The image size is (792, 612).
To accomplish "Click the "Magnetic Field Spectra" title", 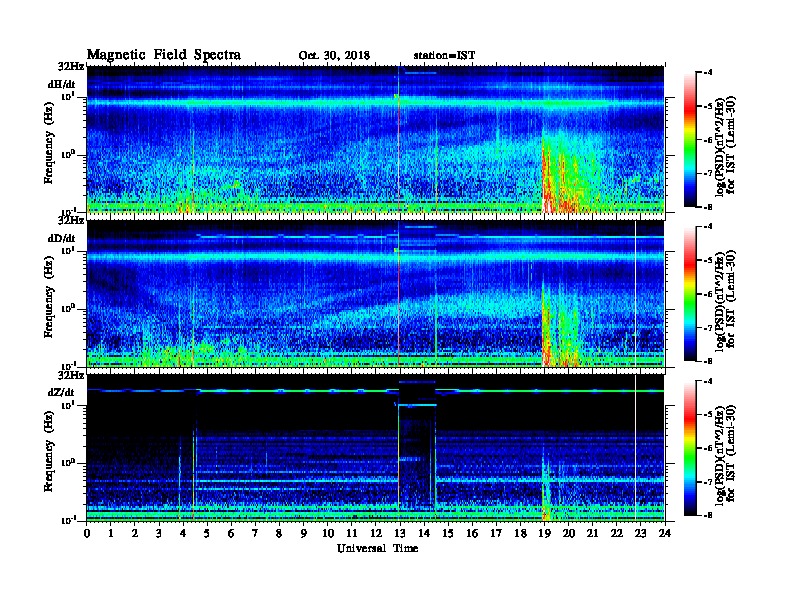I will pos(164,55).
